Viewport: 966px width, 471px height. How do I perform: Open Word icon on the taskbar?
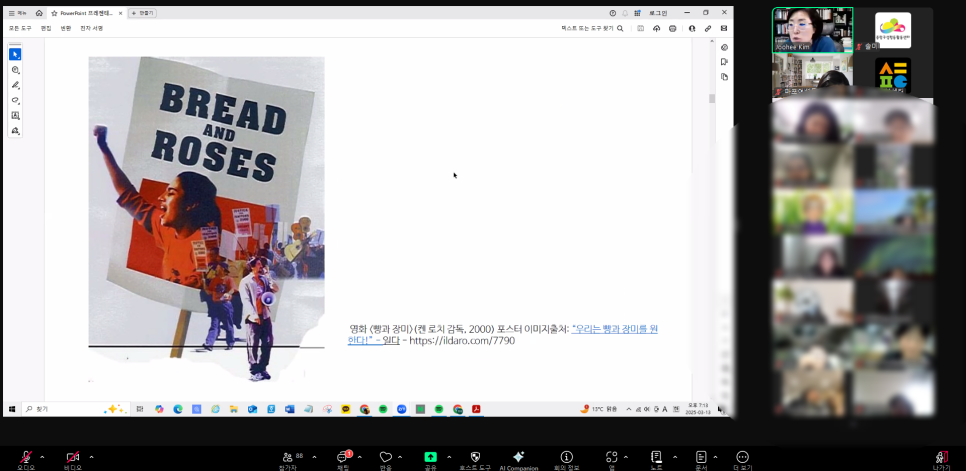point(290,409)
